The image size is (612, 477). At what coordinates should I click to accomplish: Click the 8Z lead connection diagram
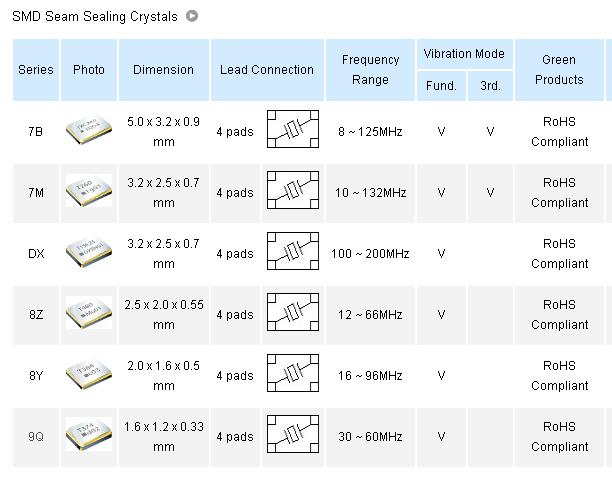[x=293, y=314]
